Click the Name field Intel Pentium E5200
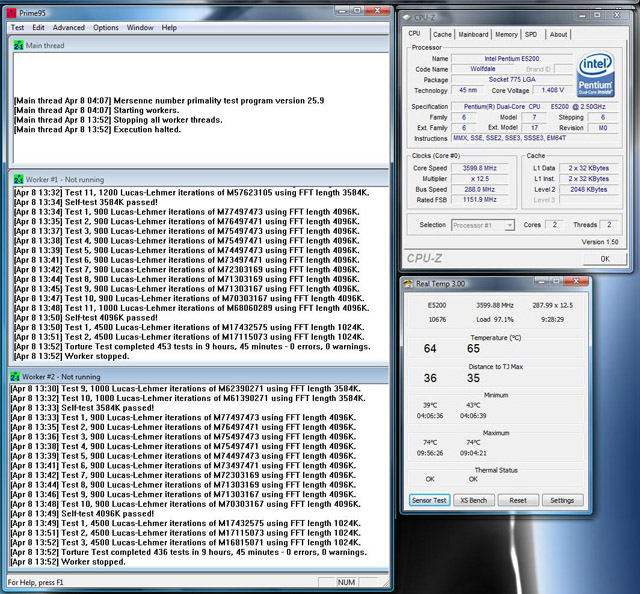Image resolution: width=640 pixels, height=594 pixels. [512, 59]
